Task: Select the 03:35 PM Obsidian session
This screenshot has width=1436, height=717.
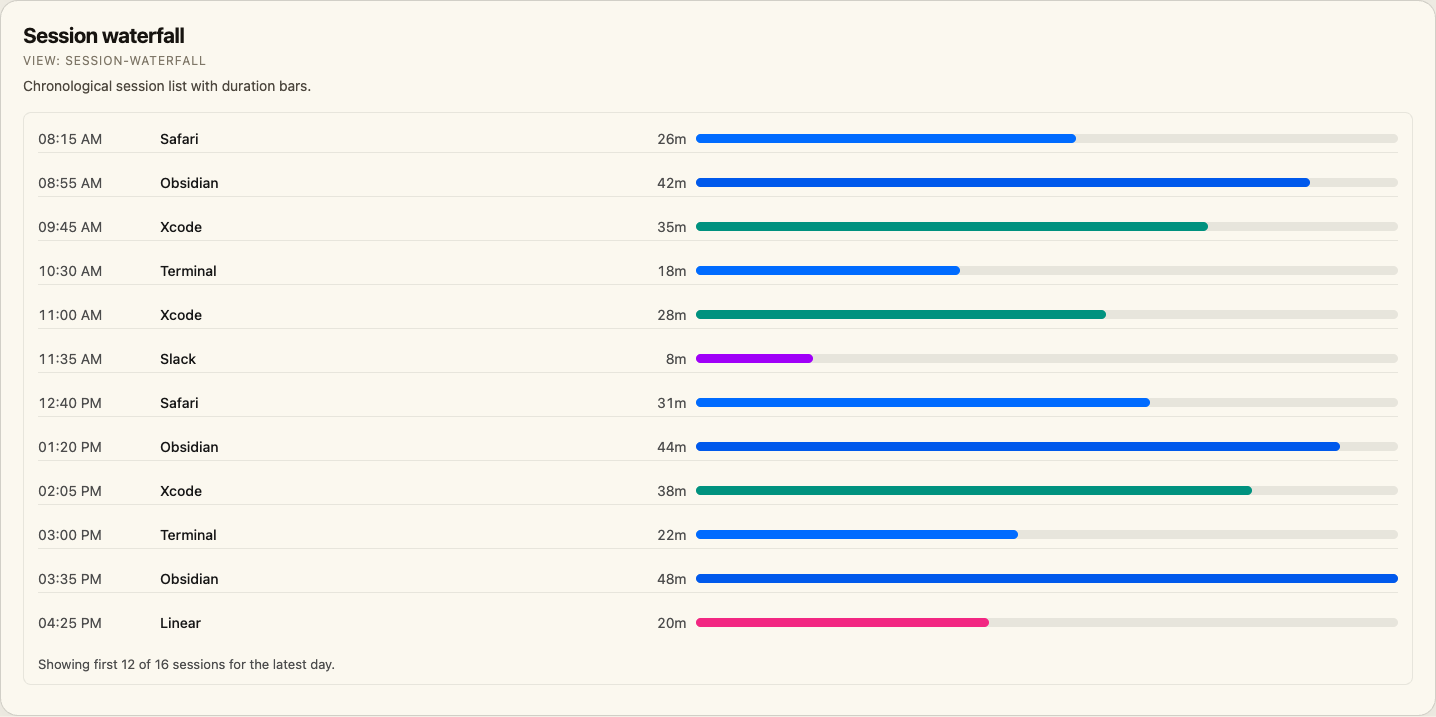Action: pos(717,579)
